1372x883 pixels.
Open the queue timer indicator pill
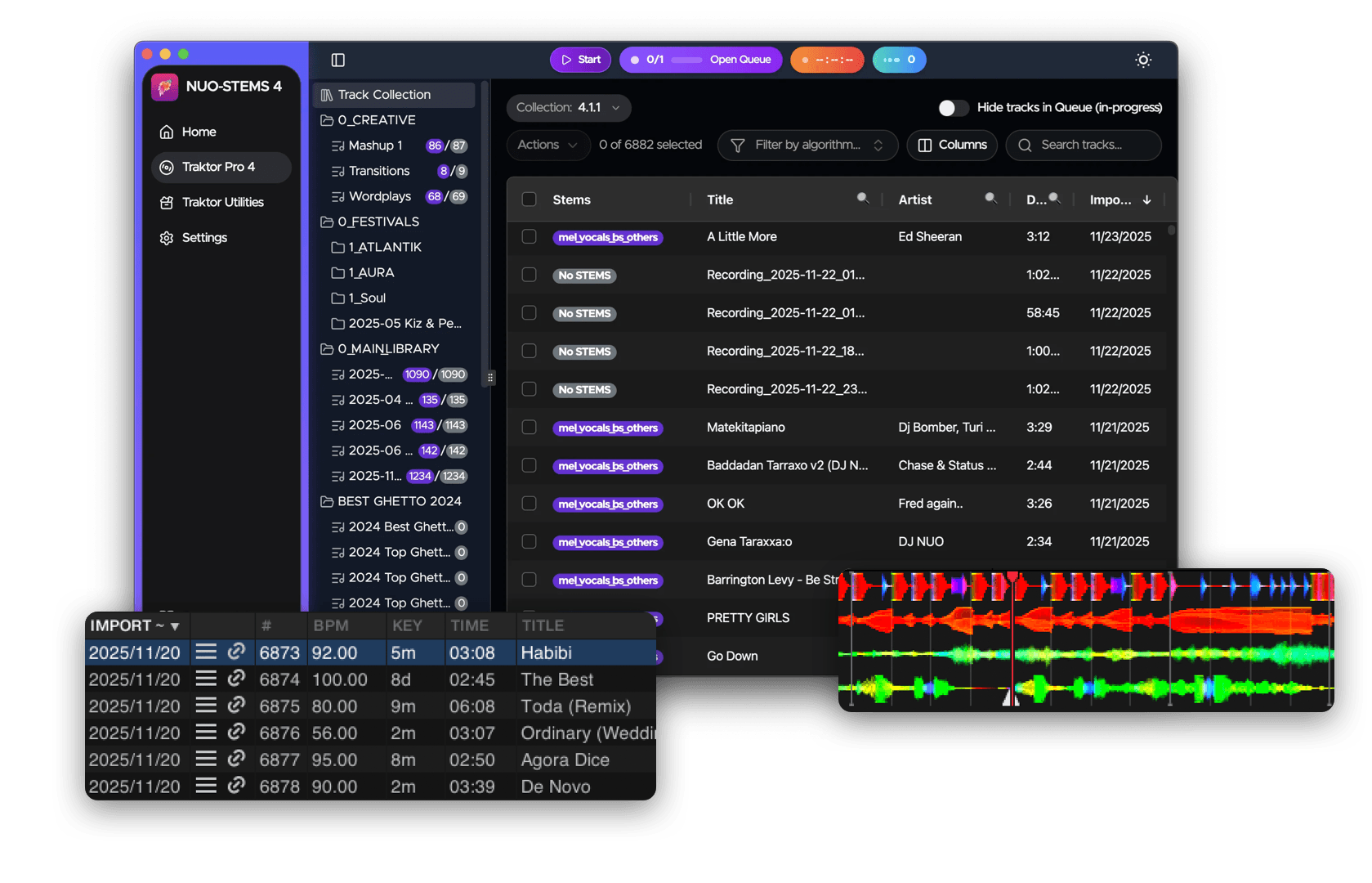tap(827, 60)
